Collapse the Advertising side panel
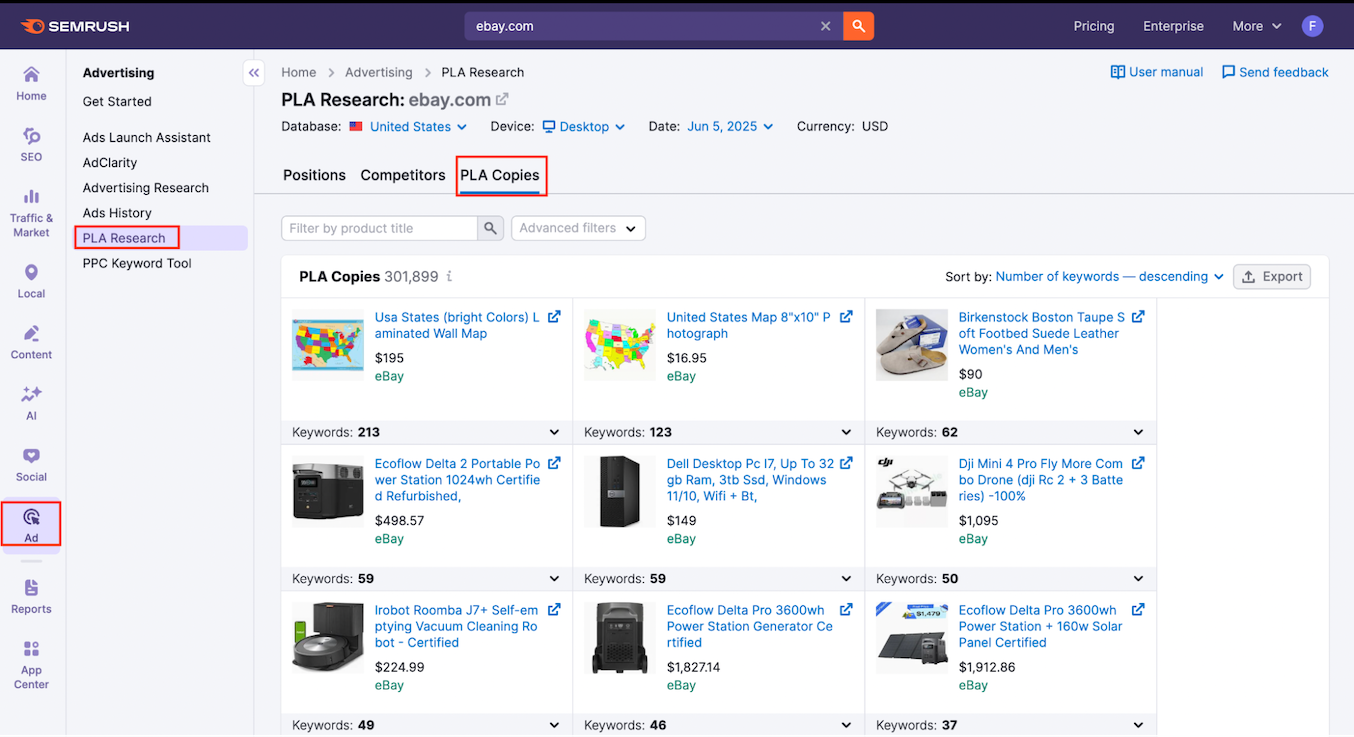 coord(254,72)
